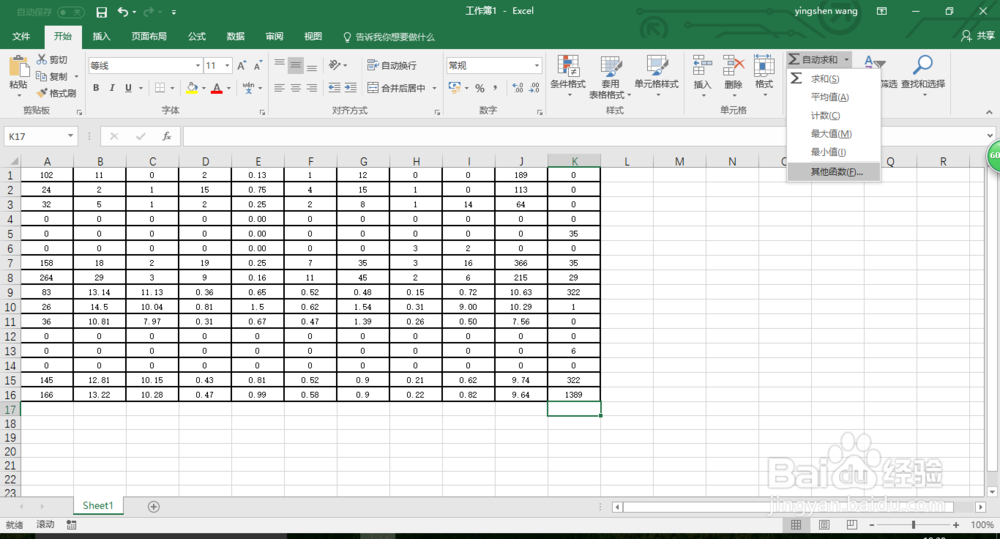Click the Share button
Image resolution: width=1000 pixels, height=539 pixels.
[978, 36]
